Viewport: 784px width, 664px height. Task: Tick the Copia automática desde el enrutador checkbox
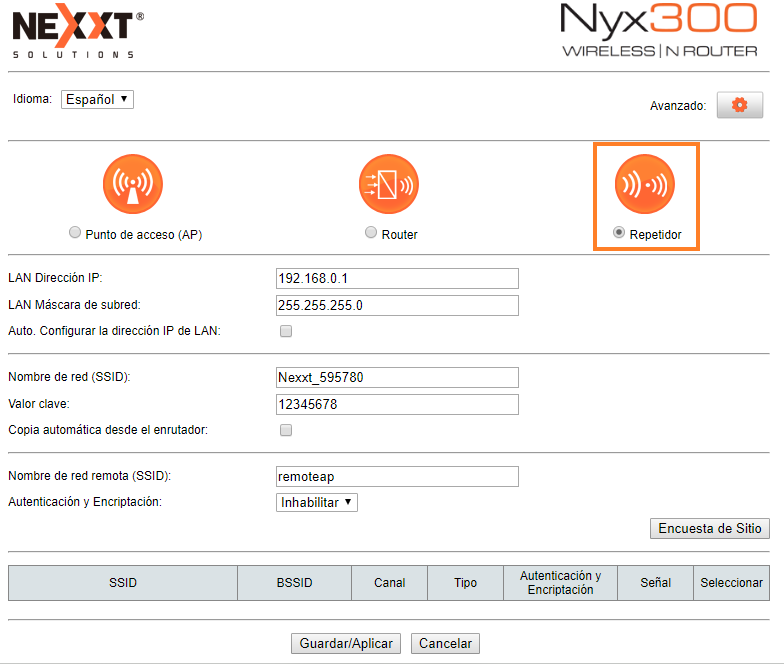pyautogui.click(x=286, y=430)
